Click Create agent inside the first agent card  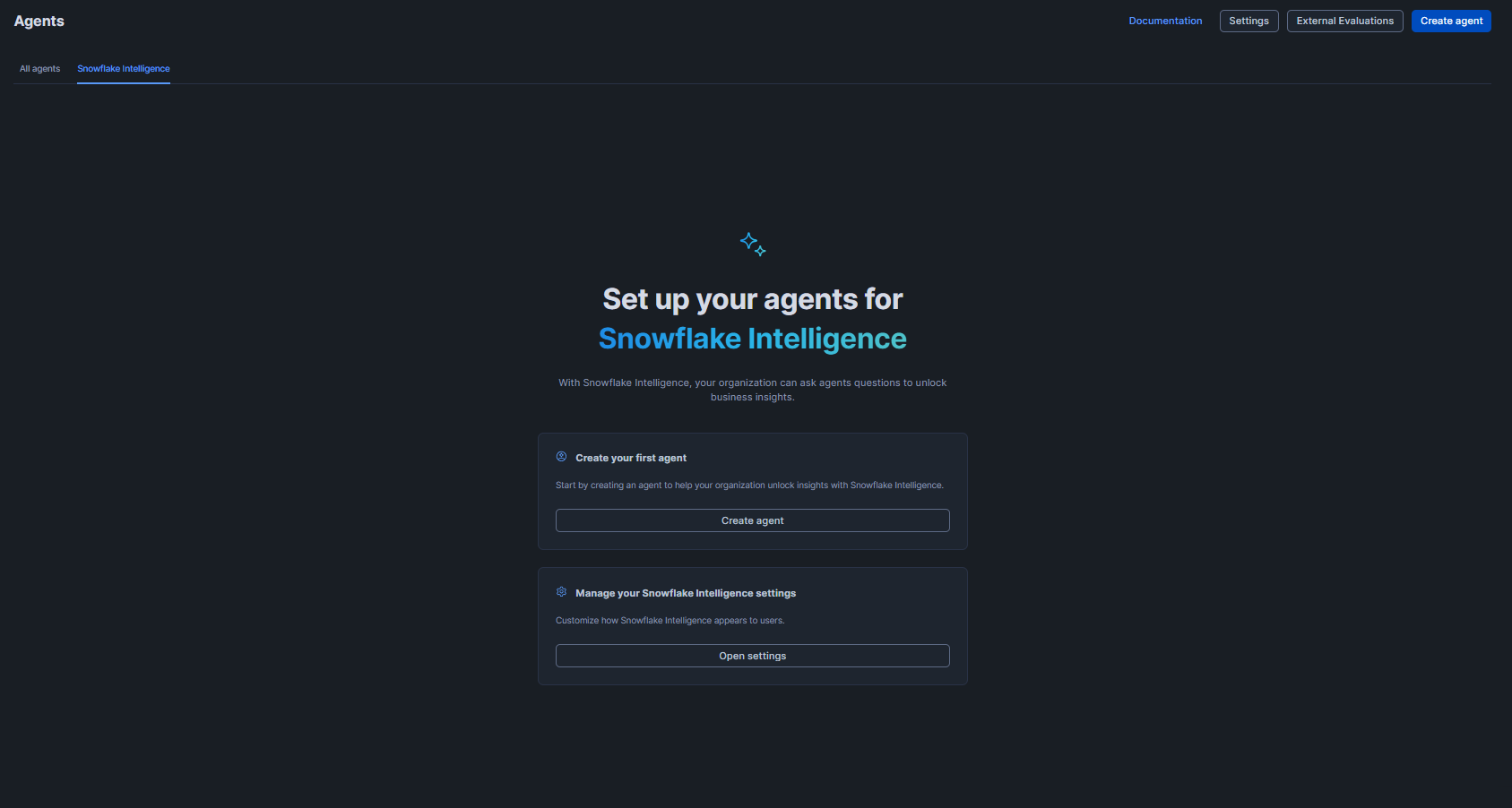pos(752,520)
